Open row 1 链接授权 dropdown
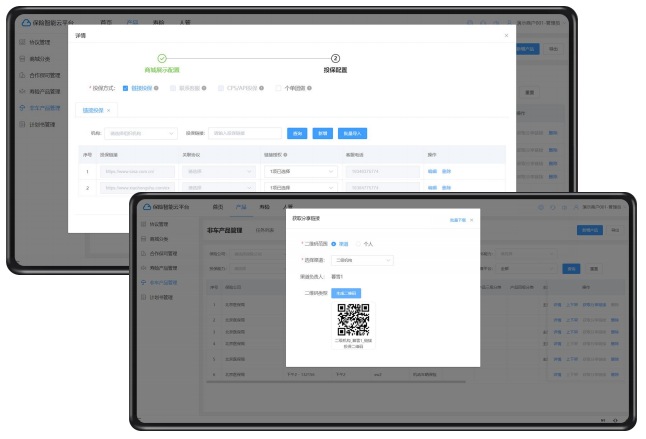 tap(301, 171)
